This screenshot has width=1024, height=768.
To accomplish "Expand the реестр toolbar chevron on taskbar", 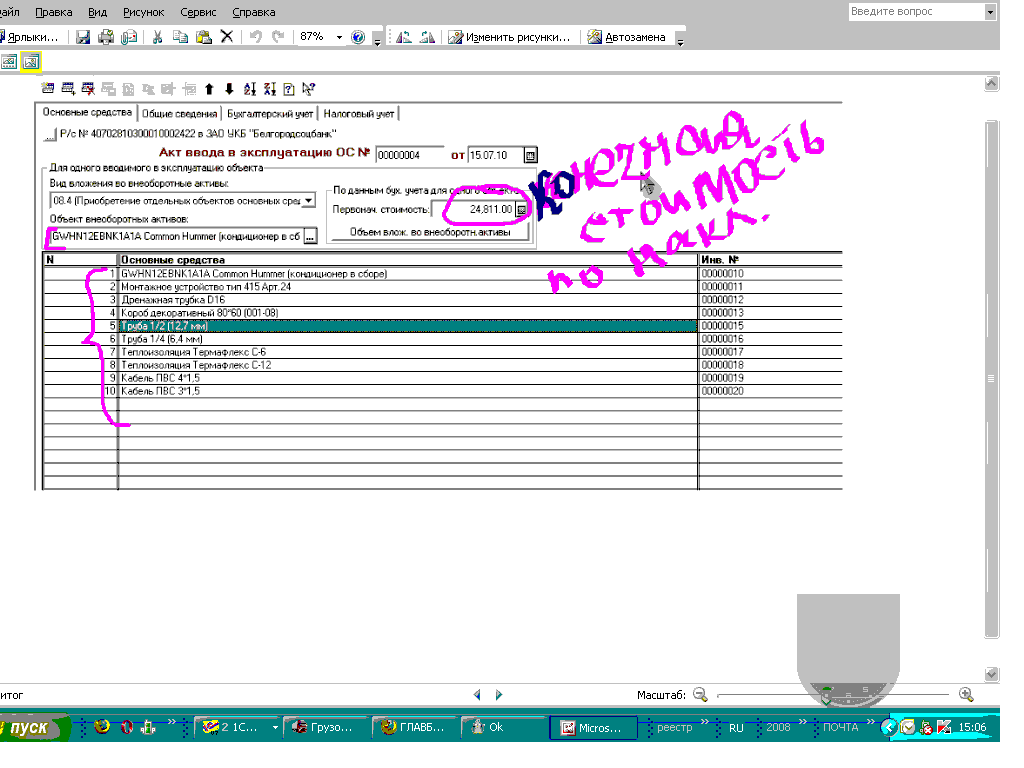I will click(705, 722).
